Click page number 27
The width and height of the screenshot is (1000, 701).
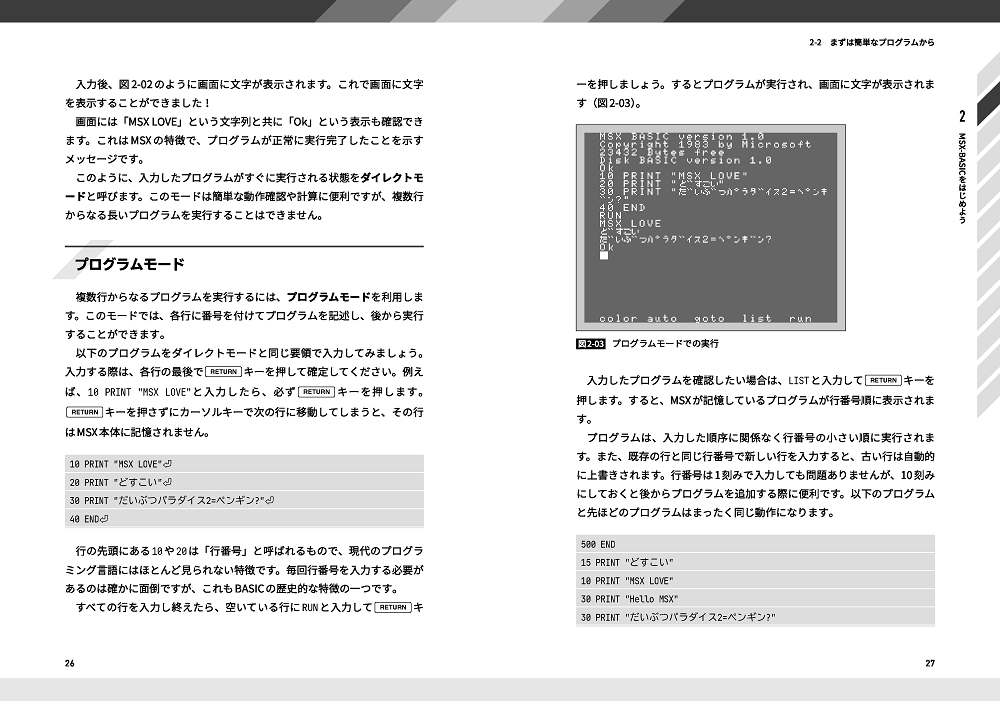930,663
